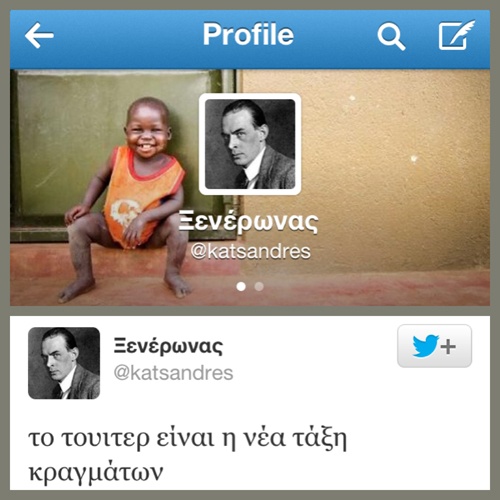The height and width of the screenshot is (500, 500).
Task: Open the tweet text about τουιτερ
Action: point(188,455)
